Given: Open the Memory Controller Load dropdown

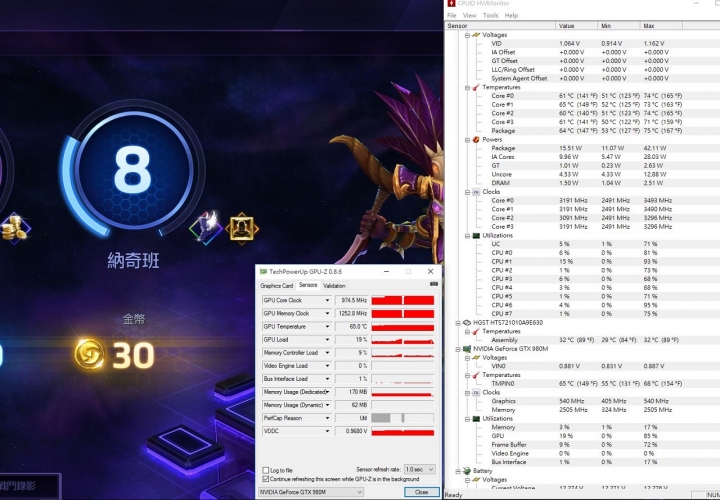Looking at the screenshot, I should pos(327,353).
